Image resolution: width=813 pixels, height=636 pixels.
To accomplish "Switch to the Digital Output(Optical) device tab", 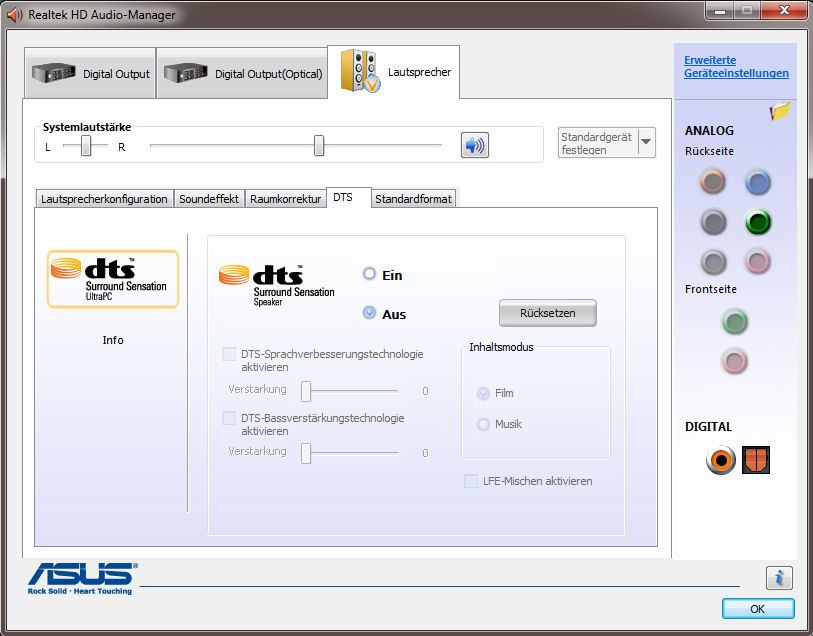I will tap(242, 73).
